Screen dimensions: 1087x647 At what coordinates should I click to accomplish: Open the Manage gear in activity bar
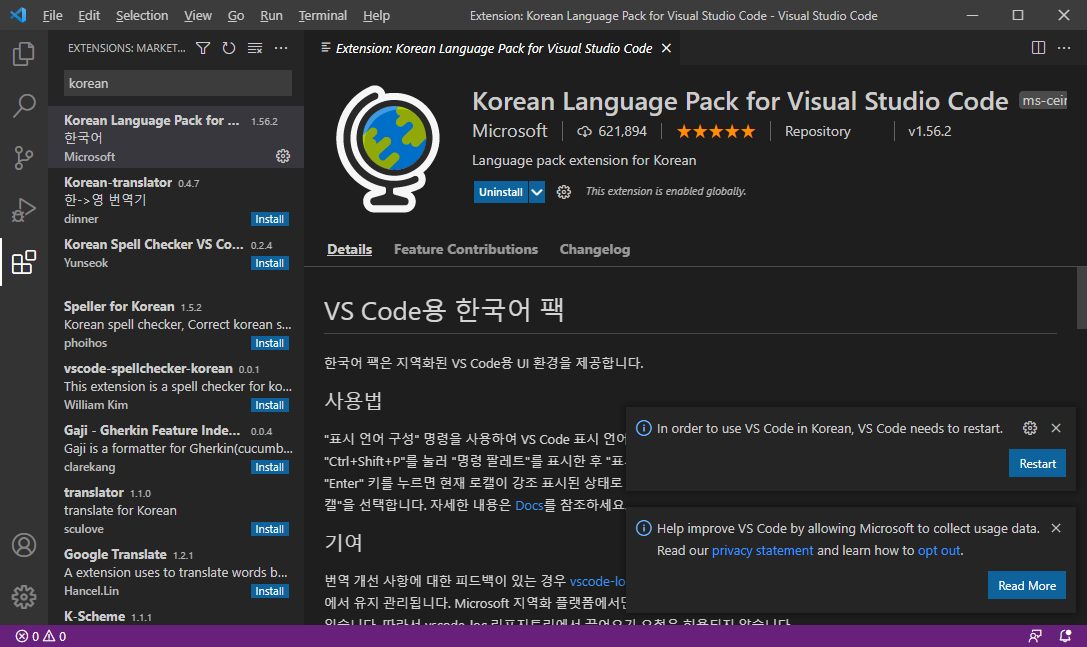click(24, 596)
